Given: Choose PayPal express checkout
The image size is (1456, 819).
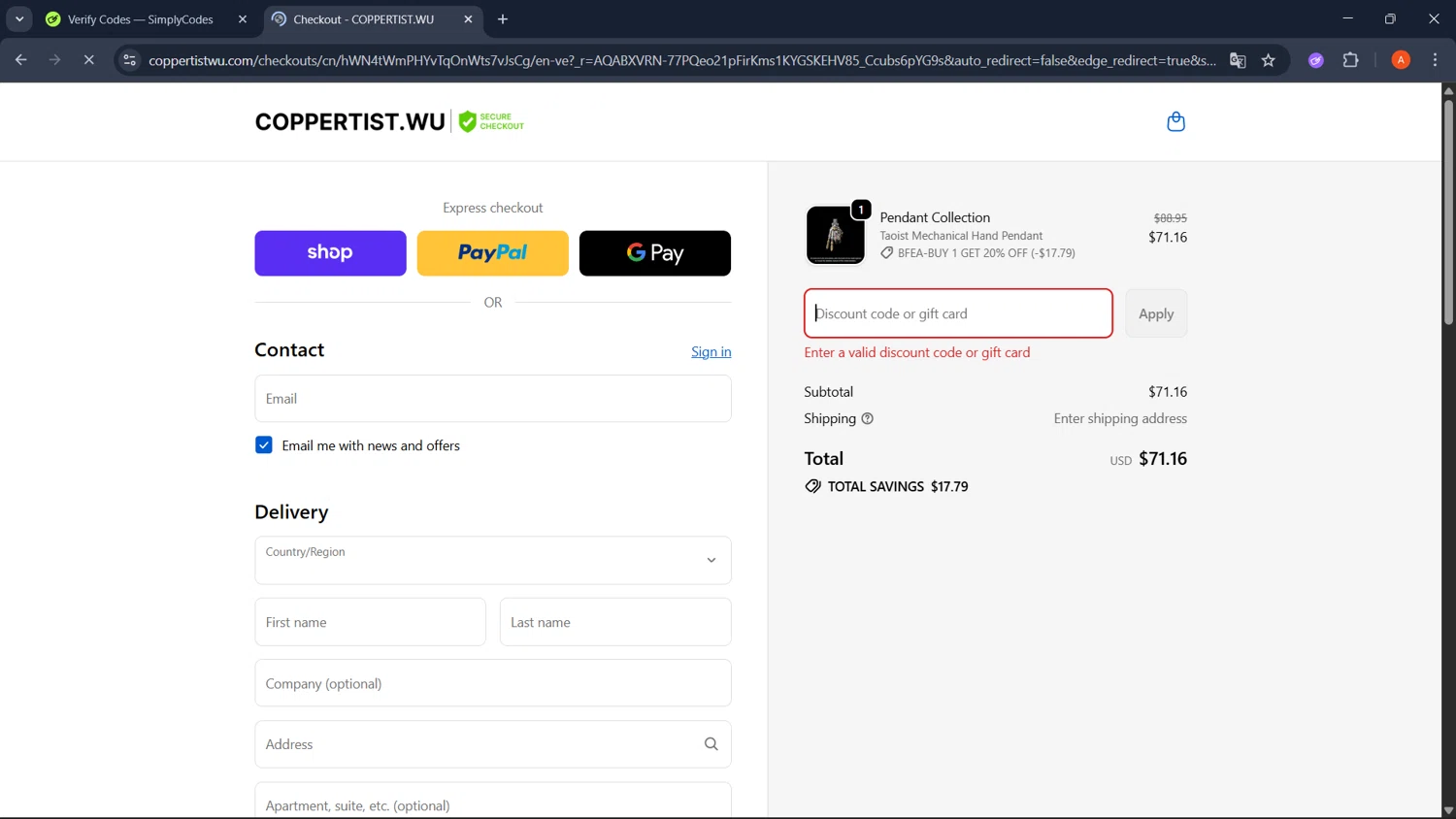Looking at the screenshot, I should (x=493, y=253).
